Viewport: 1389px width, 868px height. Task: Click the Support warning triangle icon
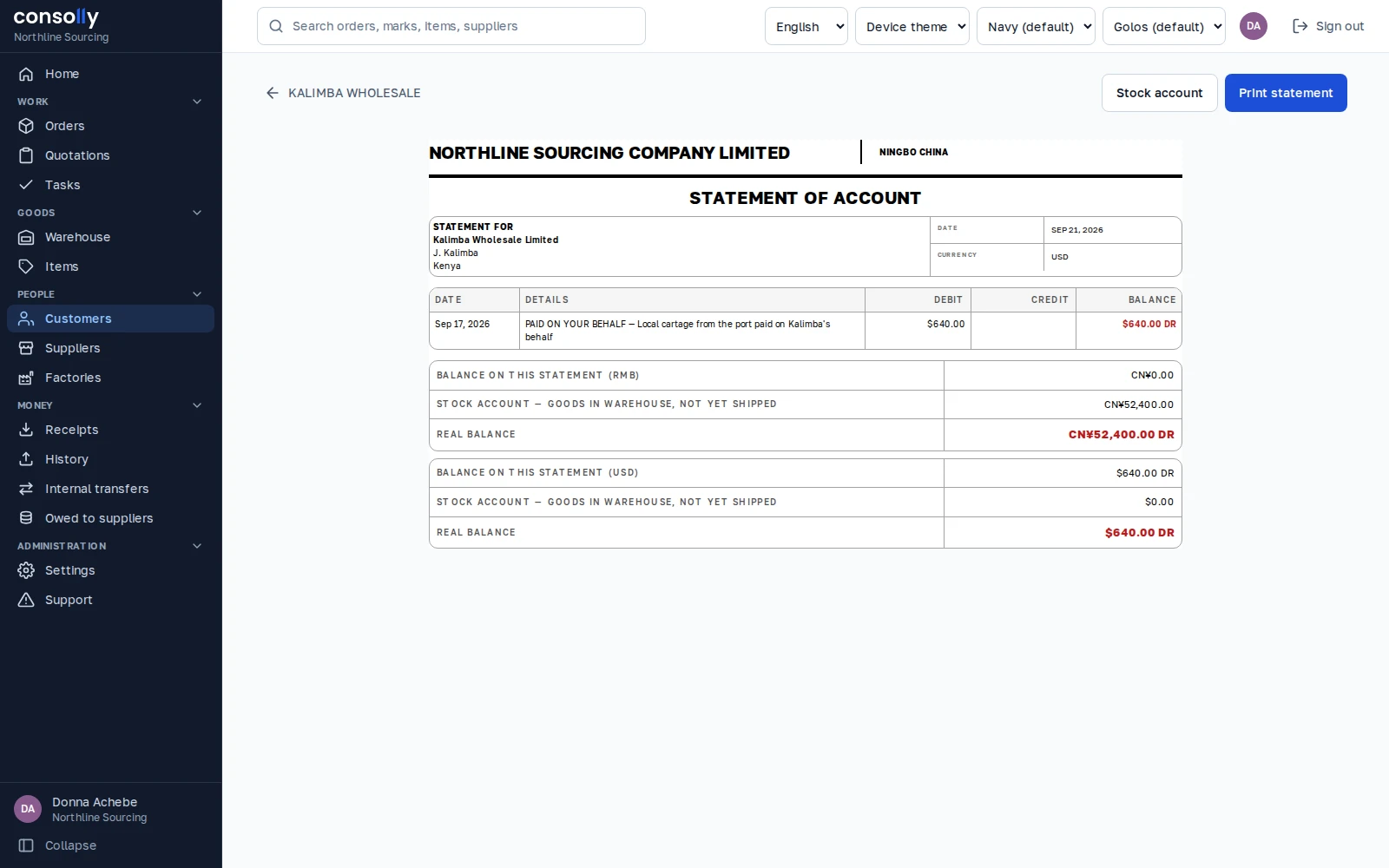[x=26, y=600]
